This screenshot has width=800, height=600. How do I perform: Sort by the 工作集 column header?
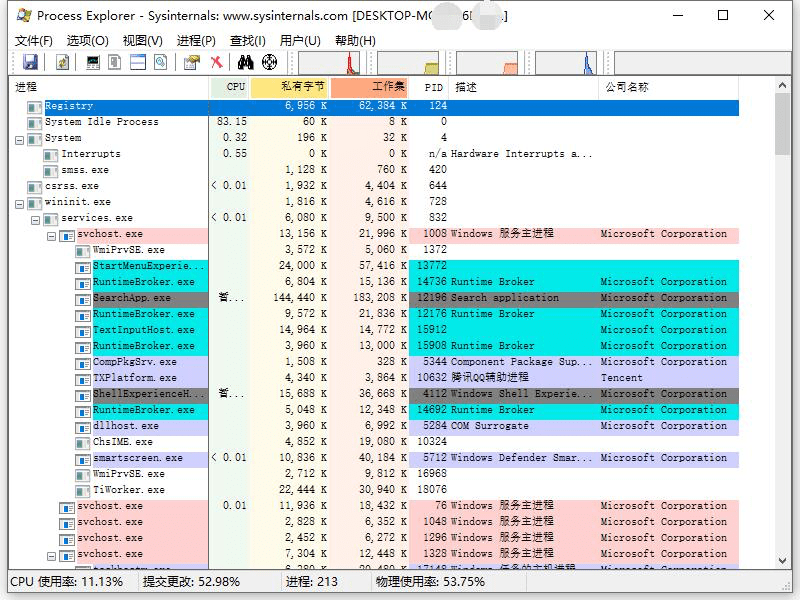pyautogui.click(x=369, y=87)
